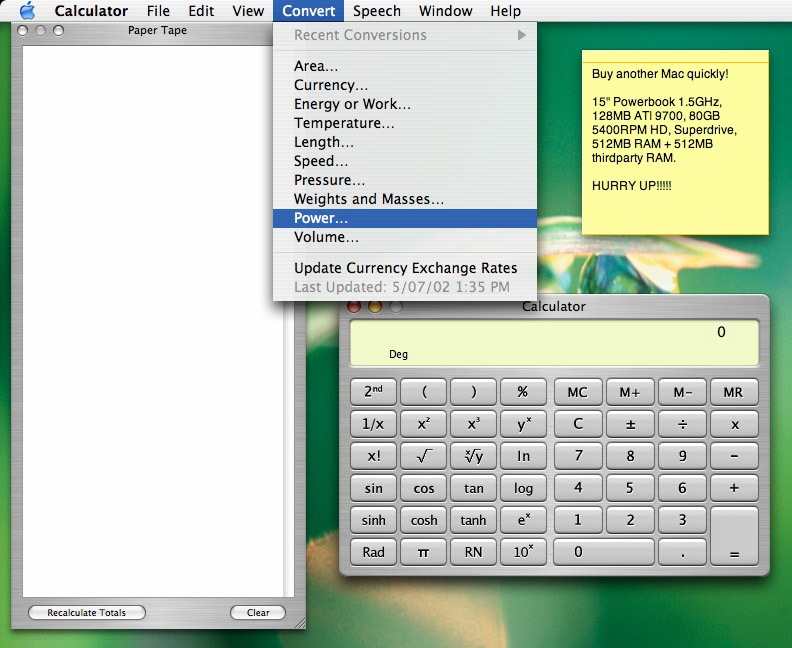Choose Currency... conversion

click(x=405, y=85)
